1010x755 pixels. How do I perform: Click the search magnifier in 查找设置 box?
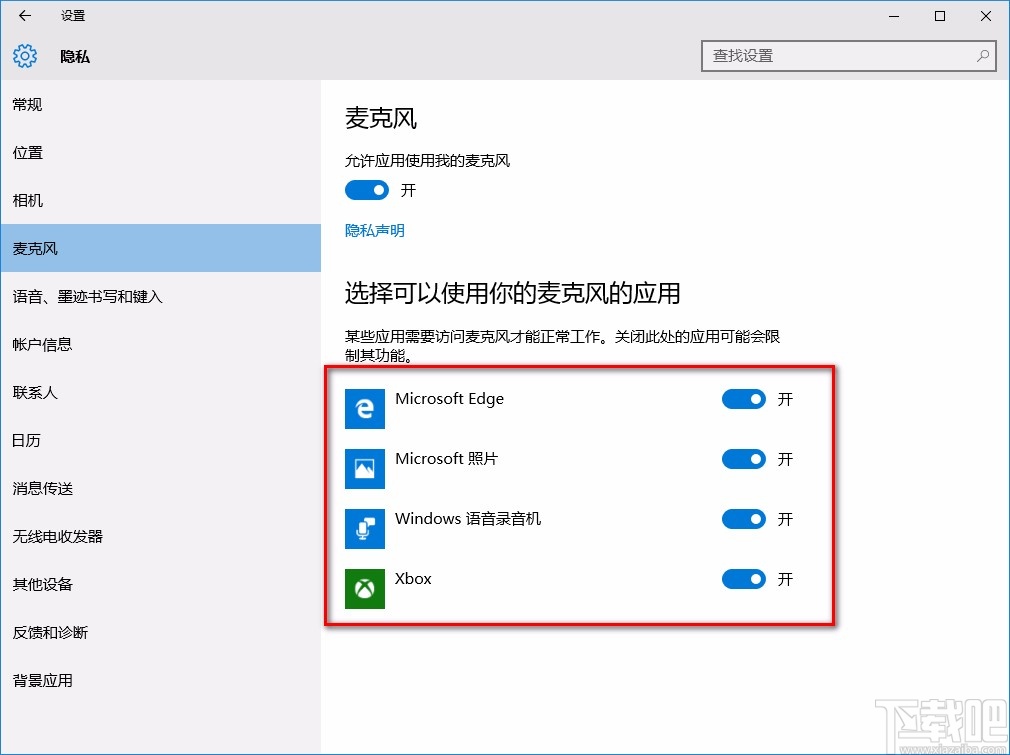tap(983, 56)
